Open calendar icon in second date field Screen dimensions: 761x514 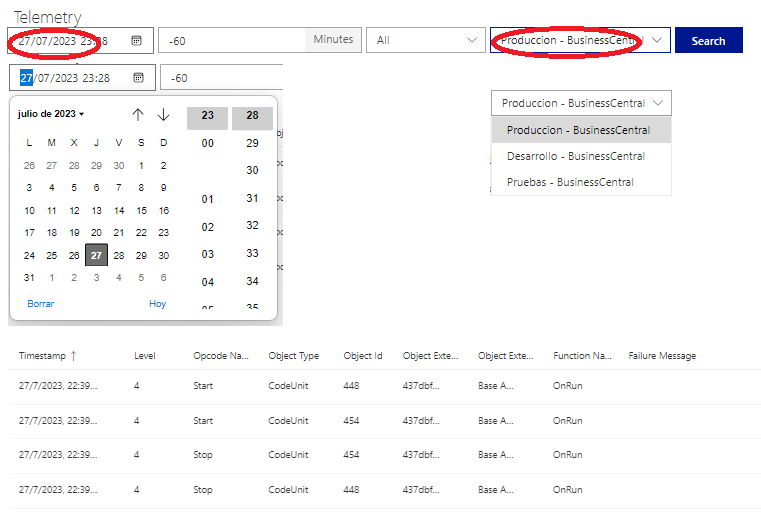[139, 78]
